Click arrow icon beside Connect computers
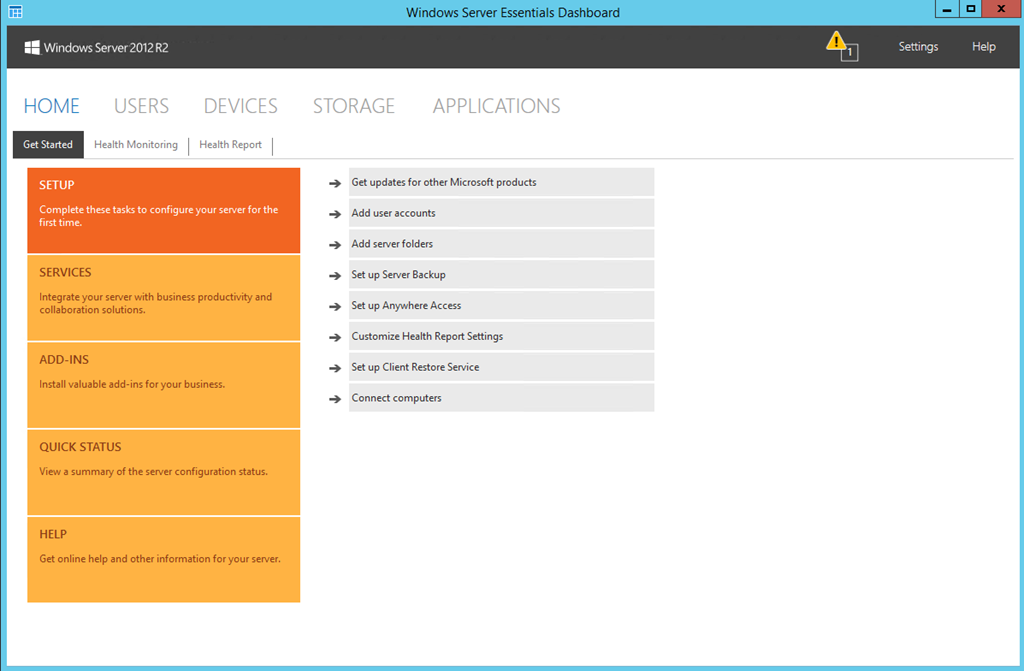 [335, 399]
